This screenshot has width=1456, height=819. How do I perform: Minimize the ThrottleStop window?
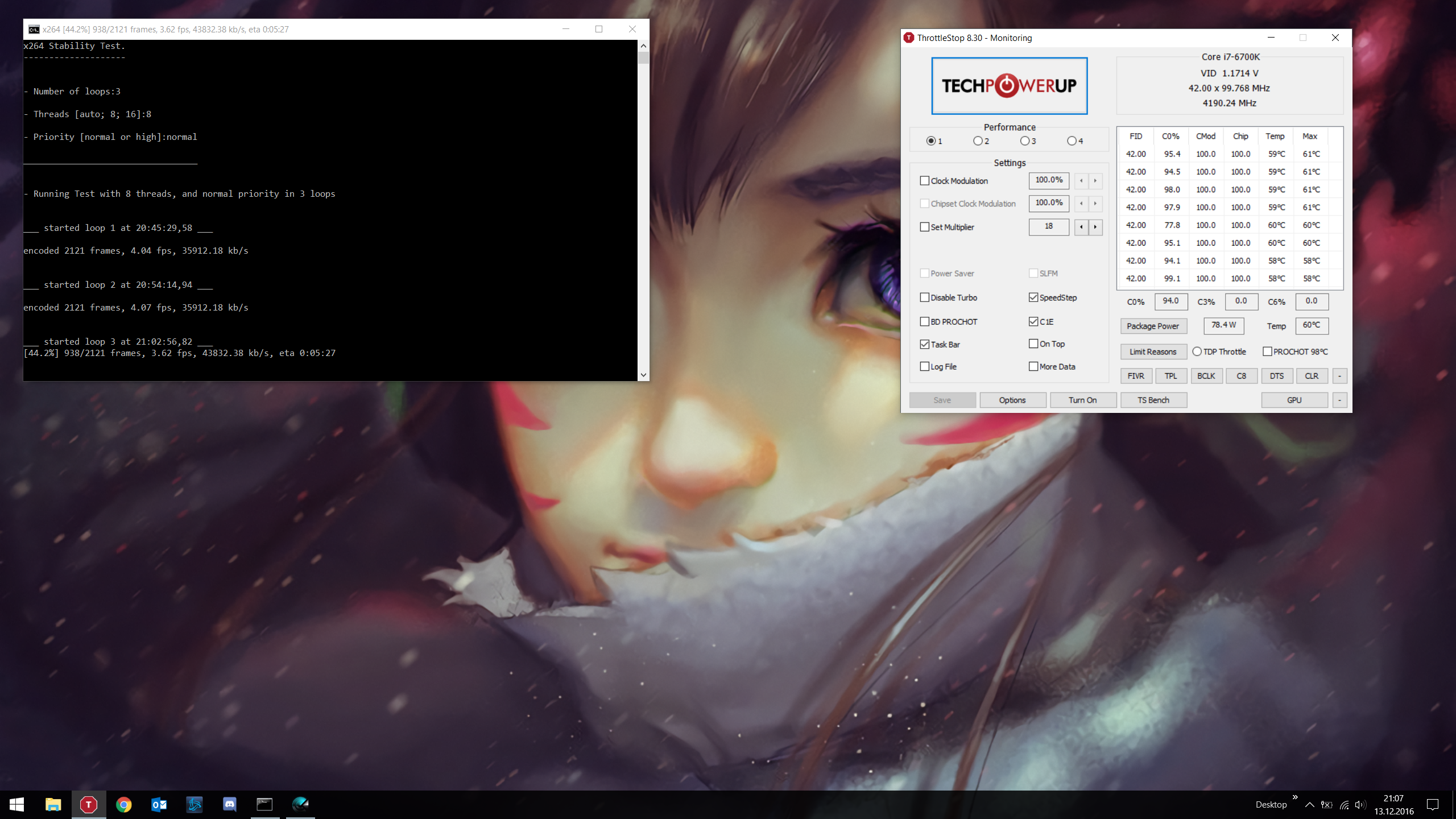coord(1271,38)
